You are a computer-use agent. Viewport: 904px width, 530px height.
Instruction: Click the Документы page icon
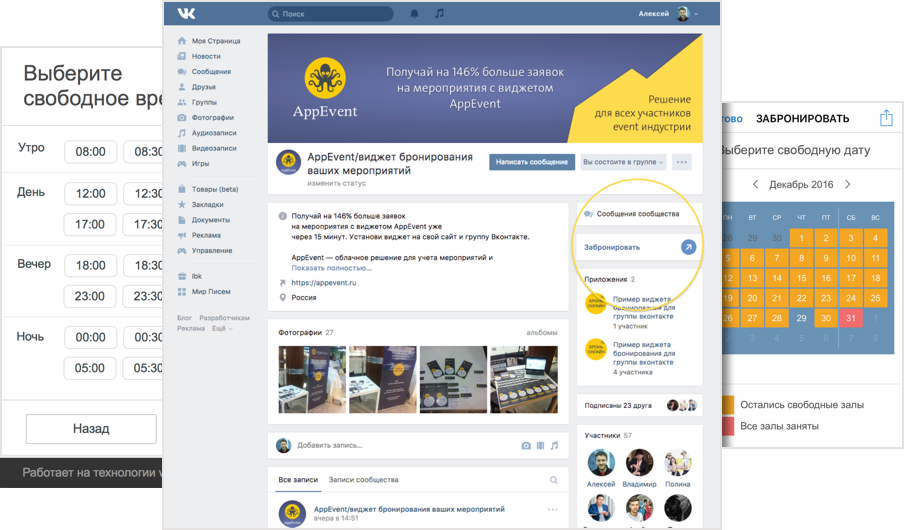(182, 220)
